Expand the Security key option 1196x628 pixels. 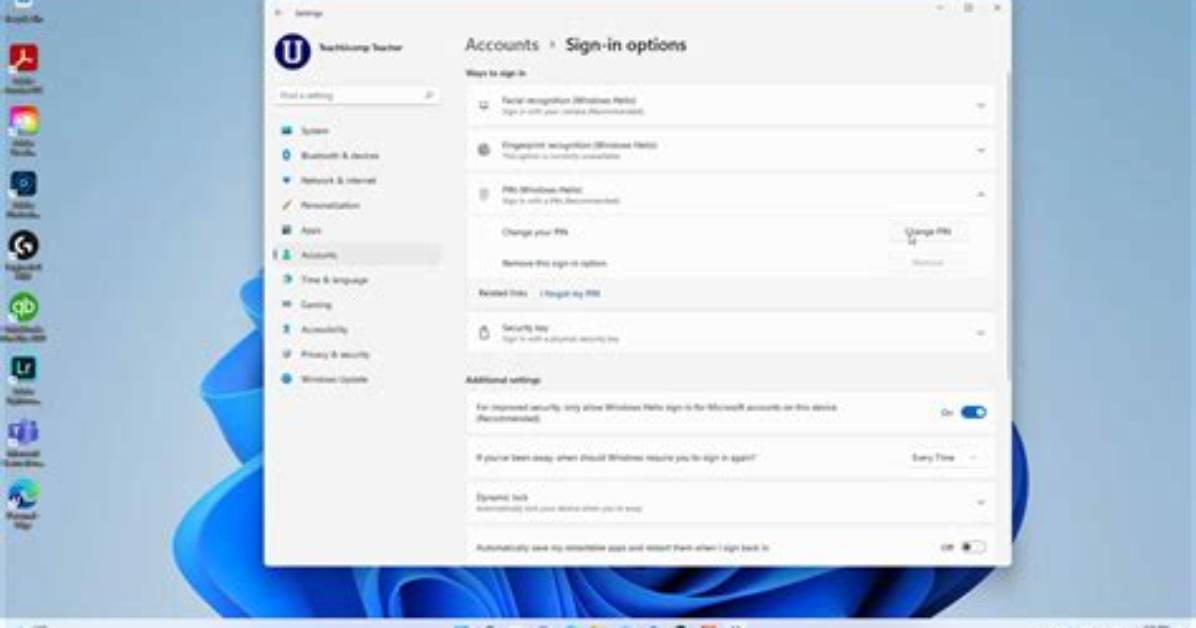(x=981, y=333)
